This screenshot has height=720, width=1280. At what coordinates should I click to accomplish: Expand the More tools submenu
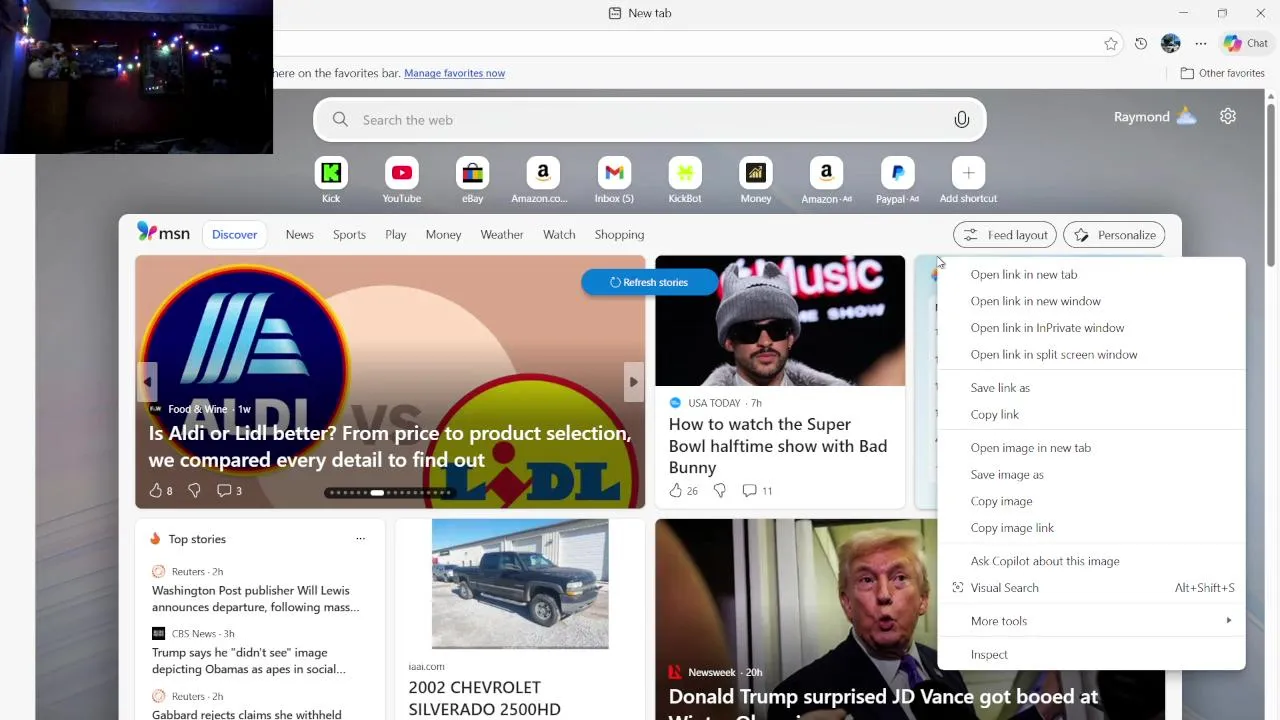[x=1091, y=621]
